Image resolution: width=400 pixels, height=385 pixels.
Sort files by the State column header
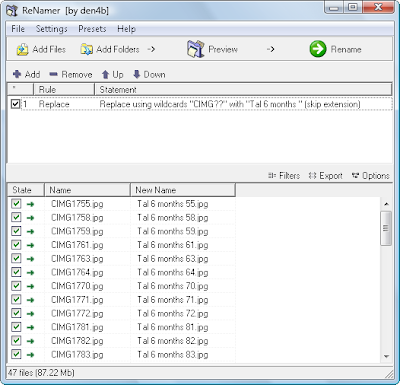pos(26,190)
